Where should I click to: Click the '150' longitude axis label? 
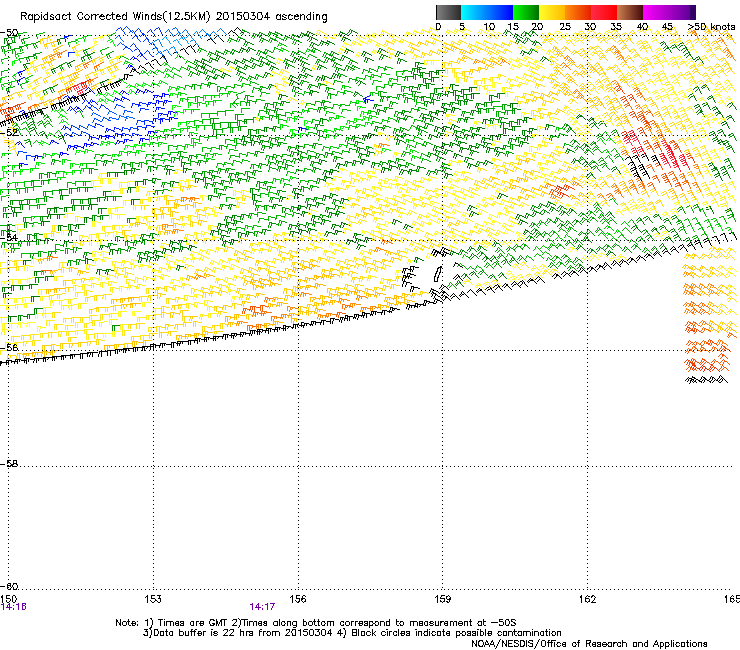pos(9,599)
